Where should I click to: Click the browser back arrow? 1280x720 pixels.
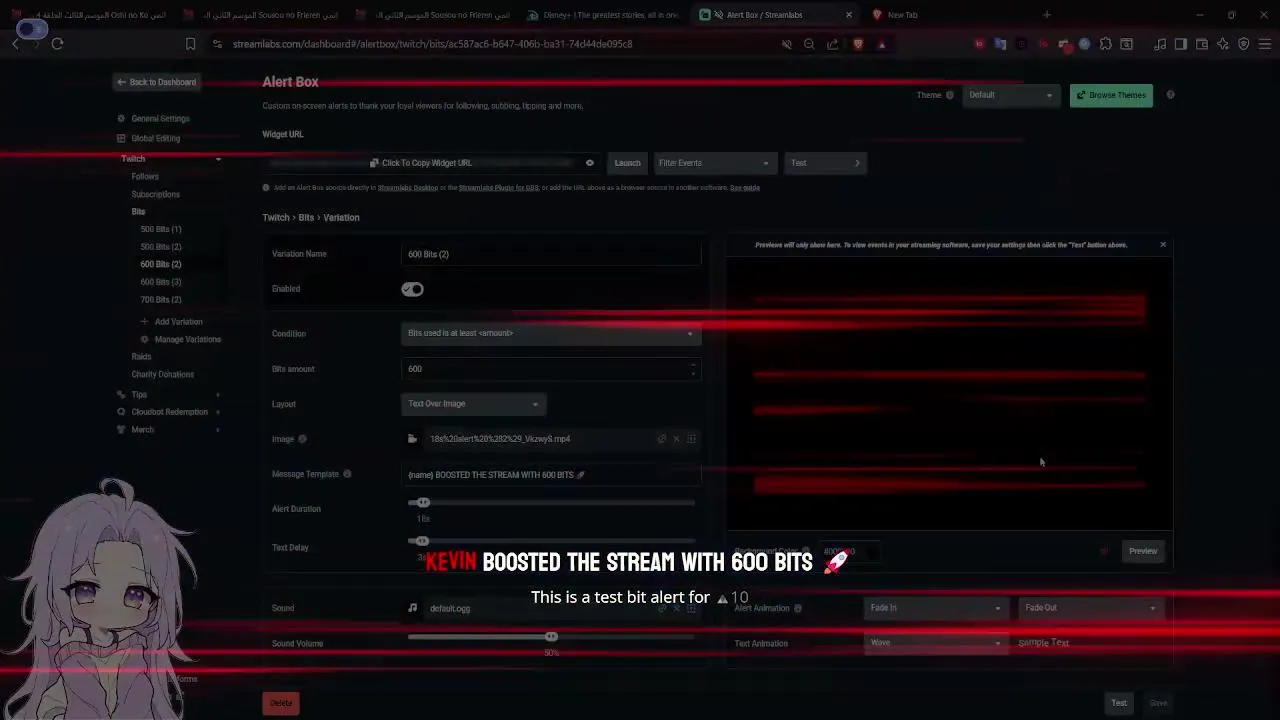(x=16, y=44)
